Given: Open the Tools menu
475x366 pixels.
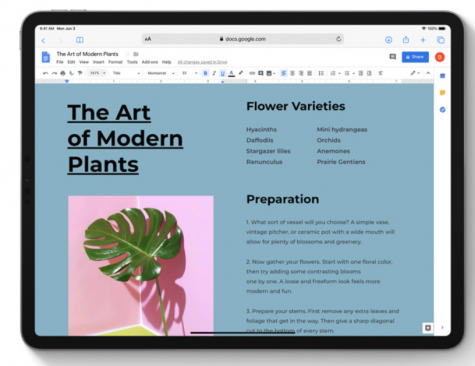Looking at the screenshot, I should pos(132,62).
